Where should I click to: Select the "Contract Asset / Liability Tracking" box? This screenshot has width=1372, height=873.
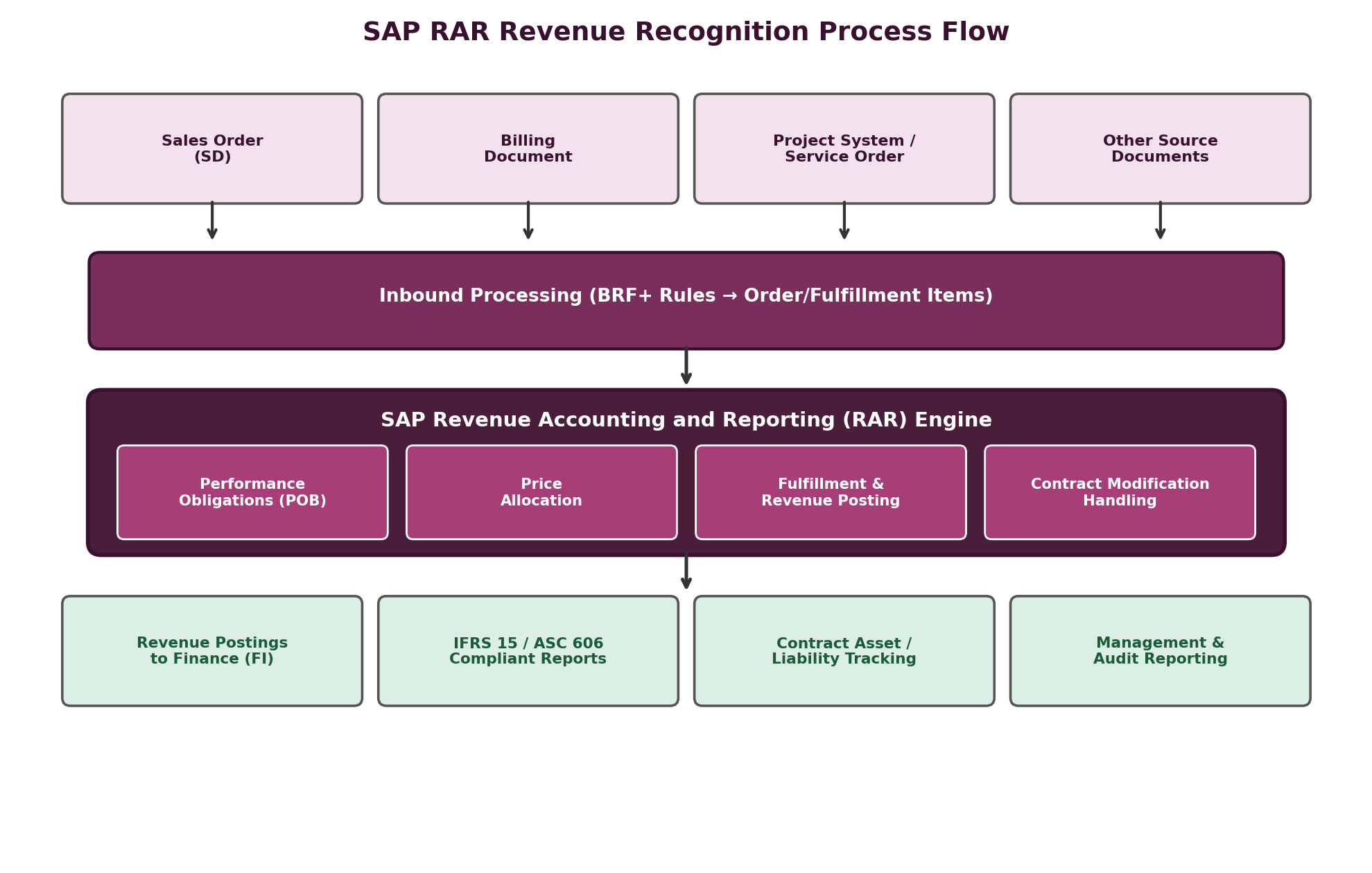point(844,651)
